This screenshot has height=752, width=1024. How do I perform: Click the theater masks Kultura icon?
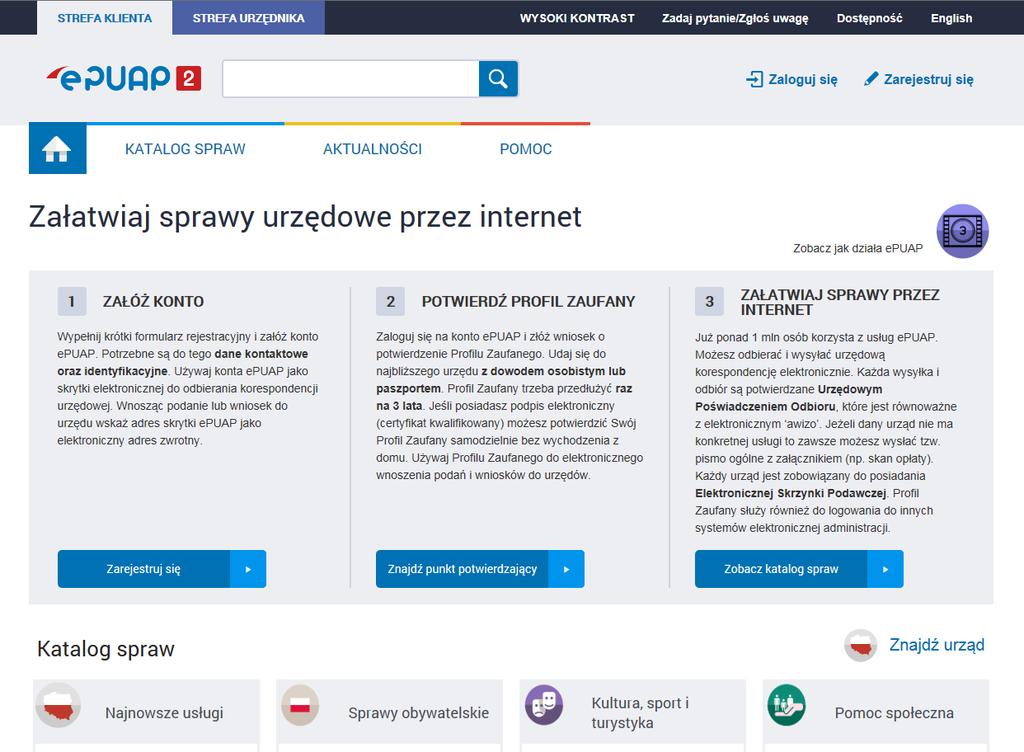pos(544,704)
